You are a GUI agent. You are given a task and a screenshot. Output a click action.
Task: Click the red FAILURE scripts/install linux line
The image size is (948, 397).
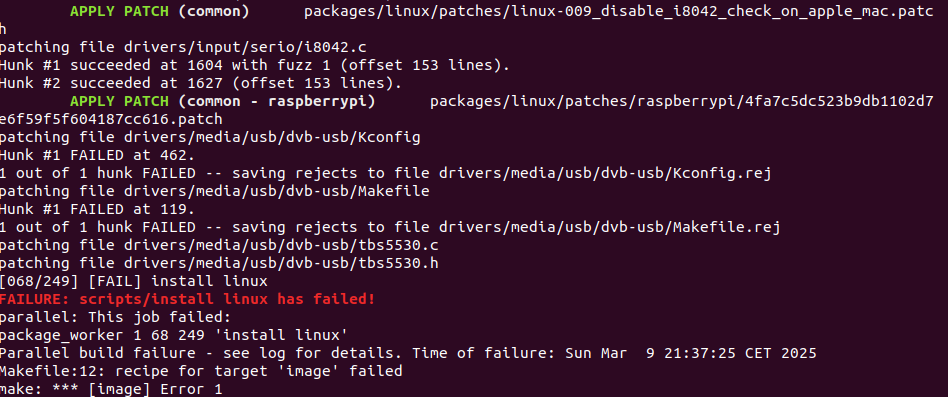[x=187, y=299]
